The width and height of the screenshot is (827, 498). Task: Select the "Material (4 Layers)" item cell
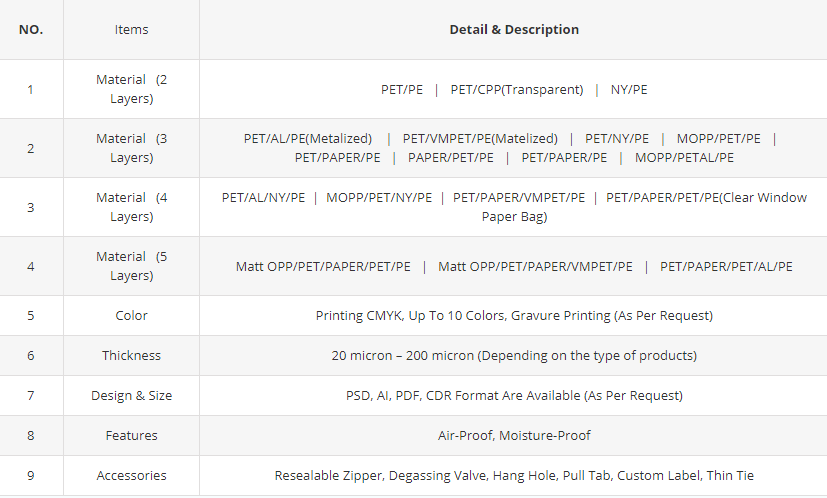[131, 207]
